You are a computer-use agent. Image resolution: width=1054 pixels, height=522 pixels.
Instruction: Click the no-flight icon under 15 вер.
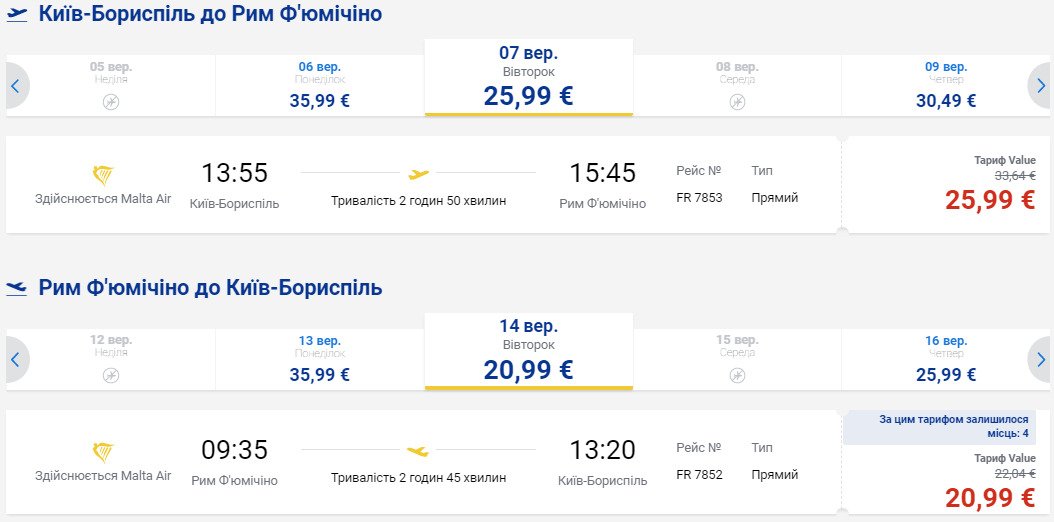(x=737, y=375)
